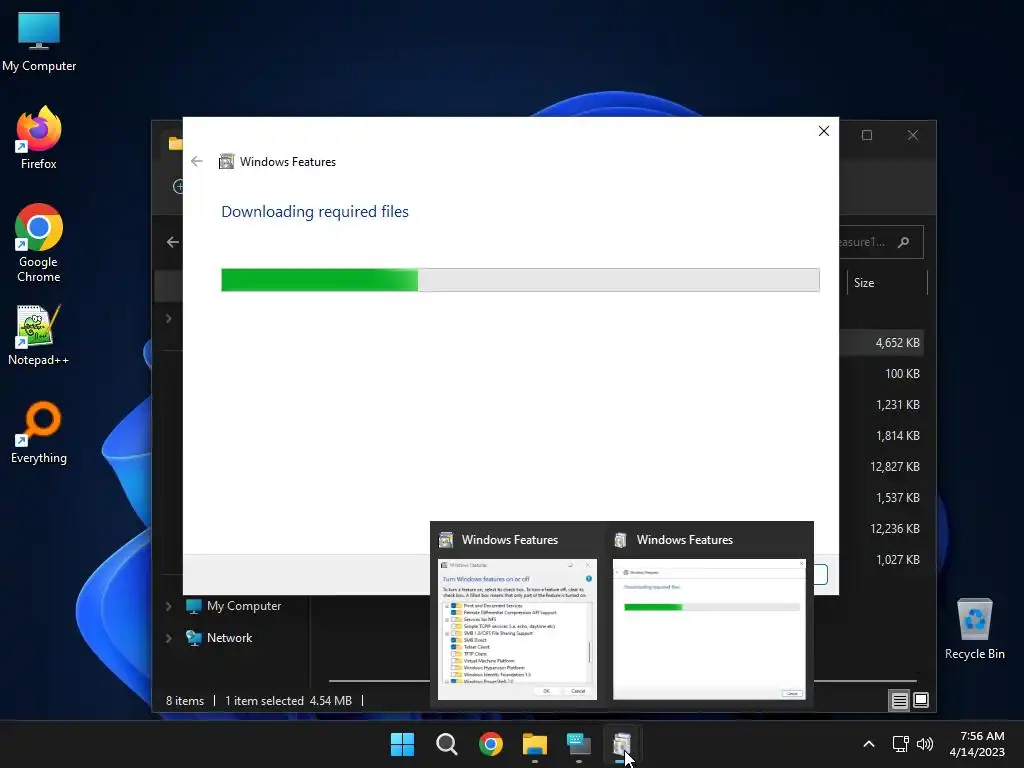Click the File Explorer search box
The image size is (1024, 768).
881,242
